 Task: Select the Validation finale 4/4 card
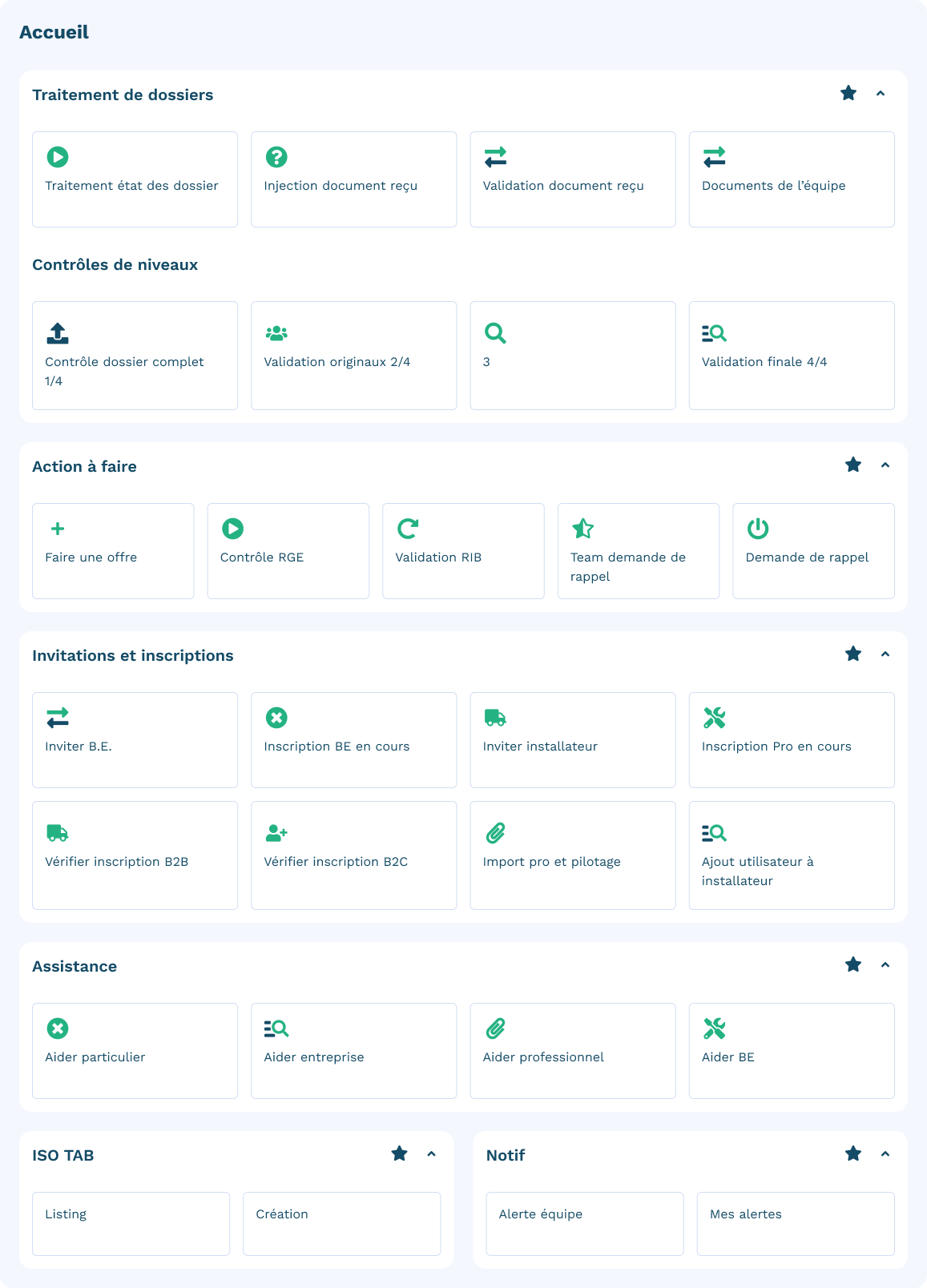[x=791, y=356]
